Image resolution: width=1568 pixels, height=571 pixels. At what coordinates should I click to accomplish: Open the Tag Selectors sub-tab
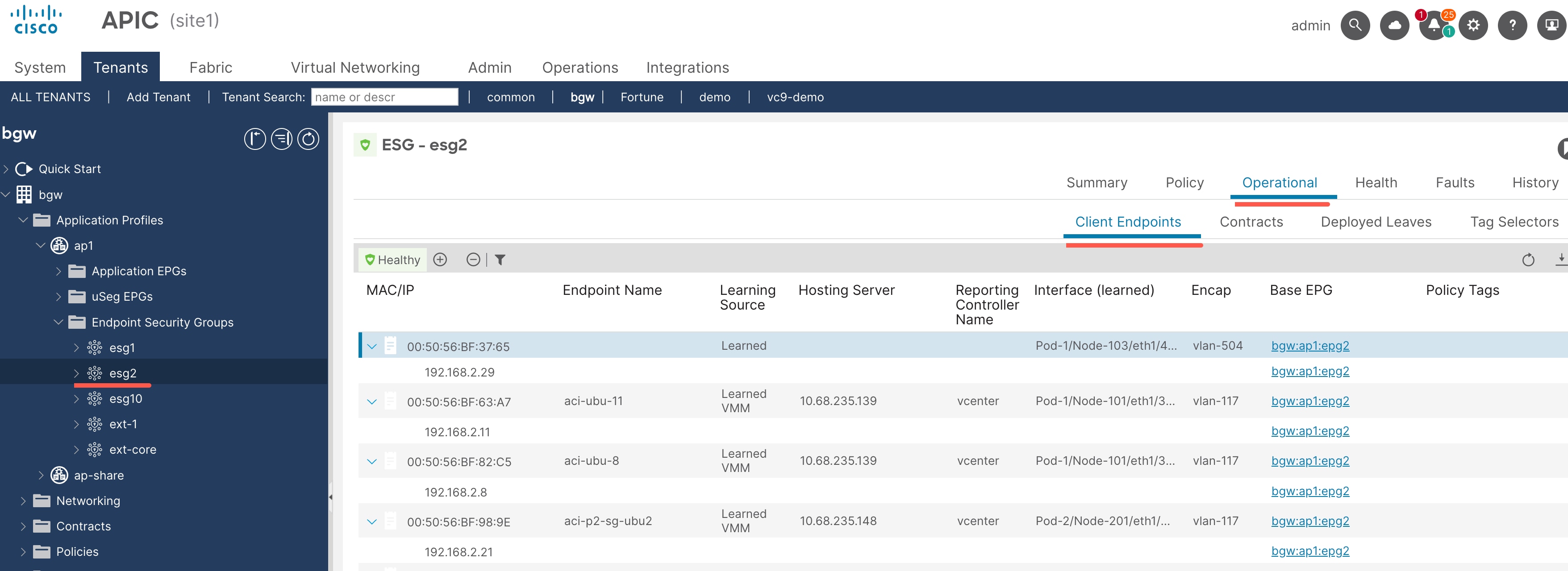(1514, 222)
